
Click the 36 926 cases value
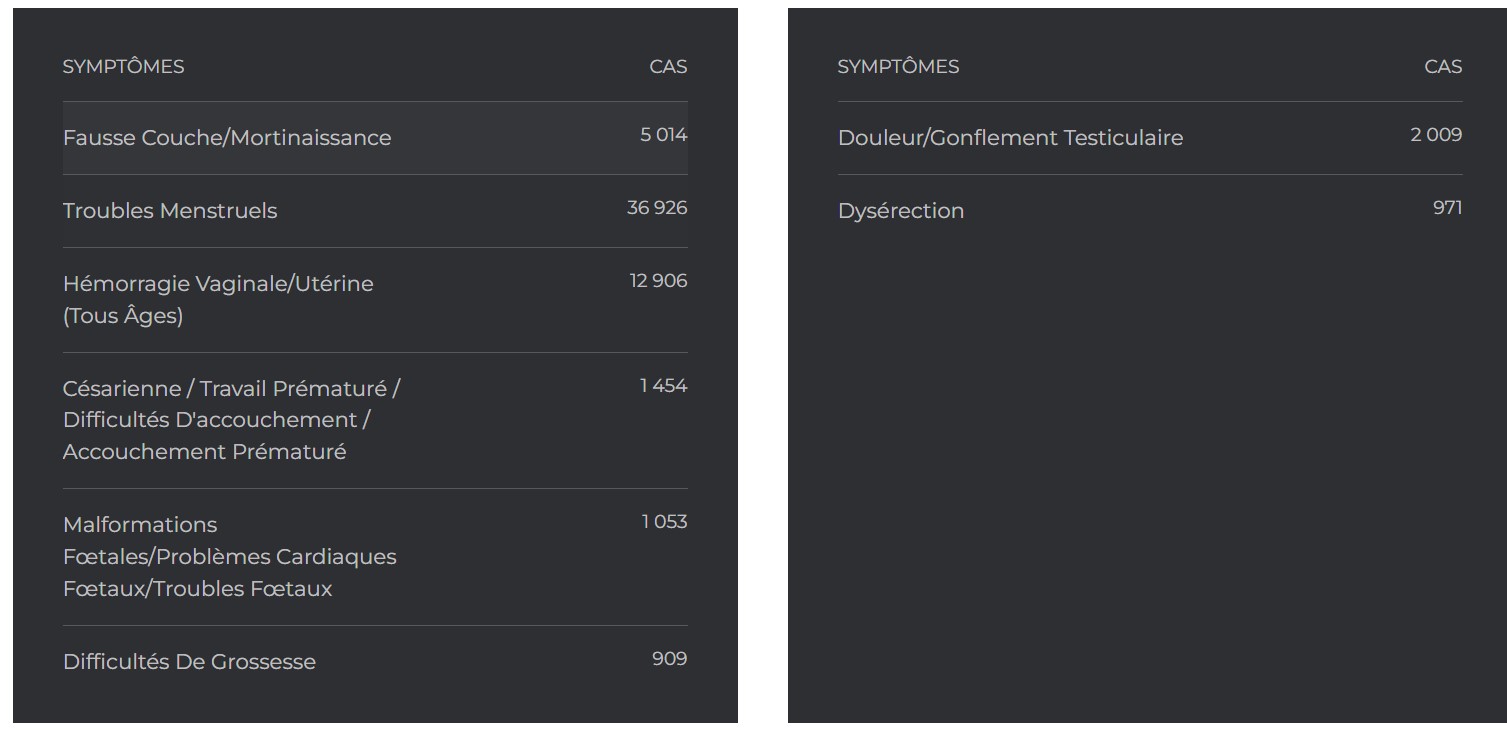coord(657,208)
